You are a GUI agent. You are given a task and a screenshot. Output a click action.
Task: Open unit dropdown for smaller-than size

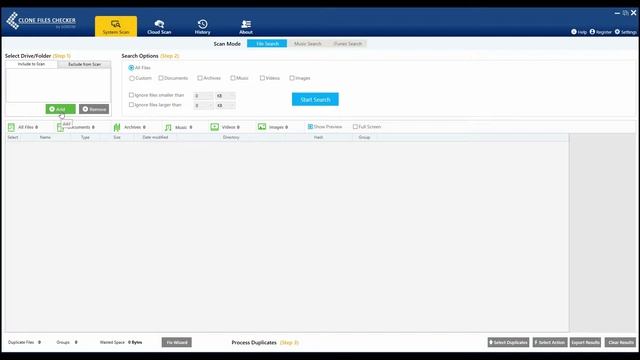click(225, 96)
